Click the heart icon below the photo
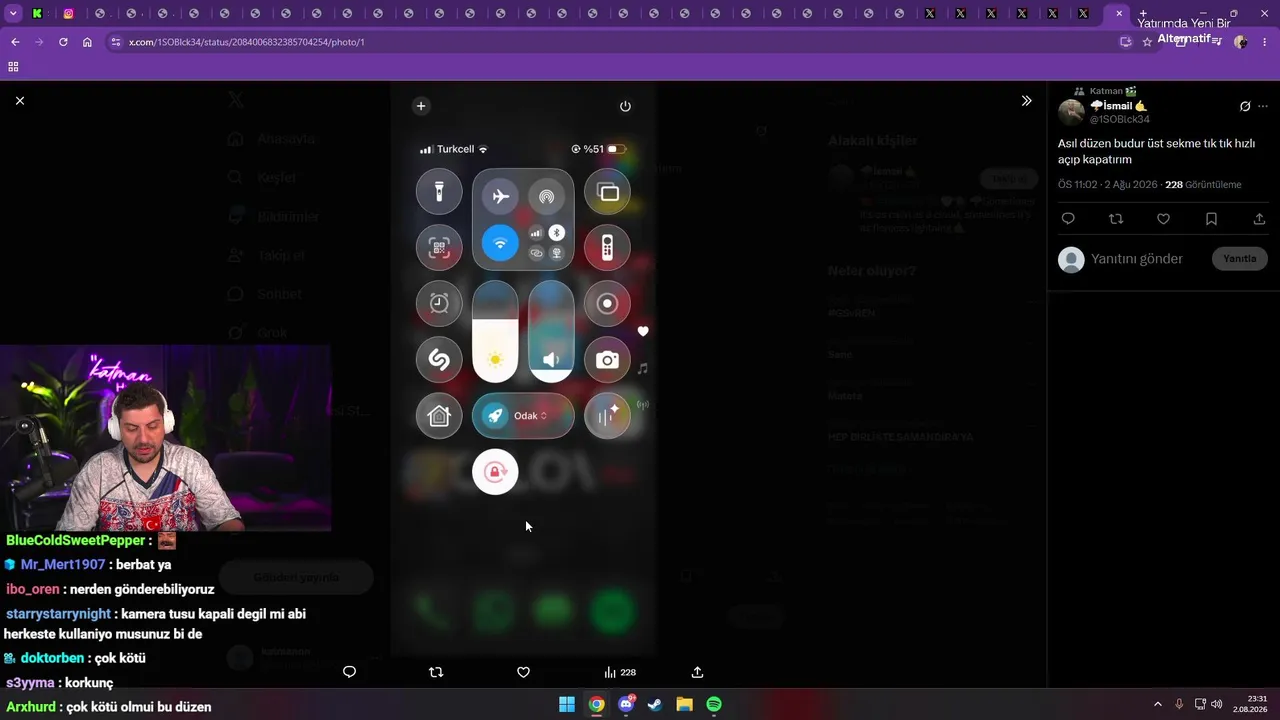This screenshot has width=1280, height=720. [523, 672]
